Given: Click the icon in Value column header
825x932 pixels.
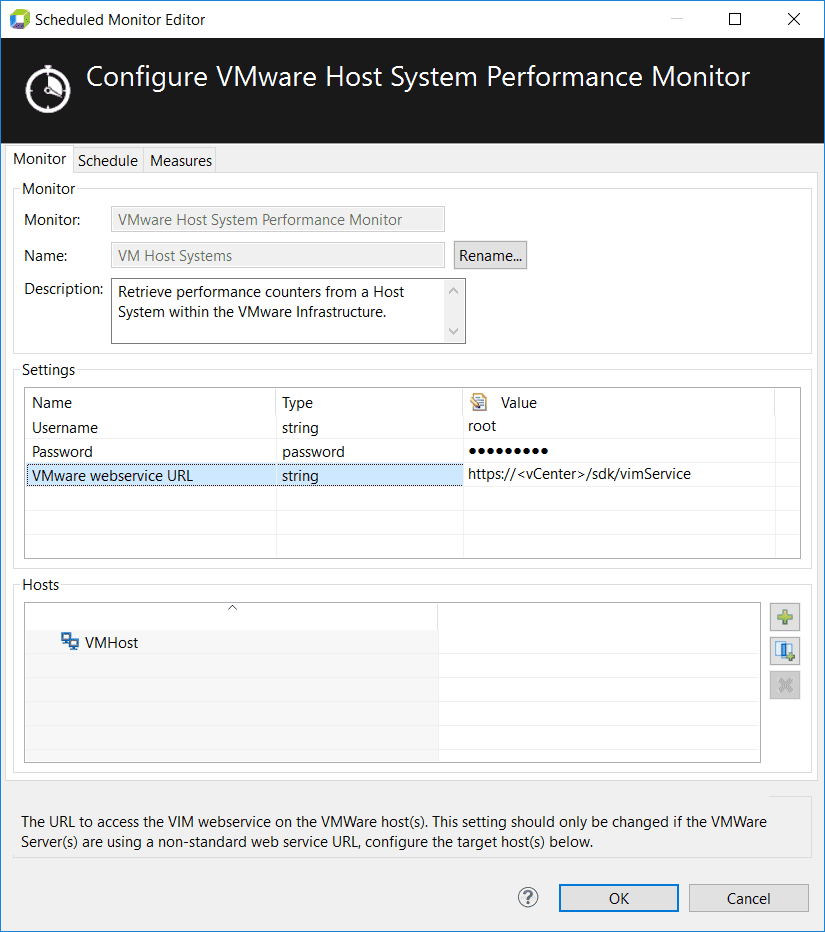Looking at the screenshot, I should pyautogui.click(x=478, y=402).
